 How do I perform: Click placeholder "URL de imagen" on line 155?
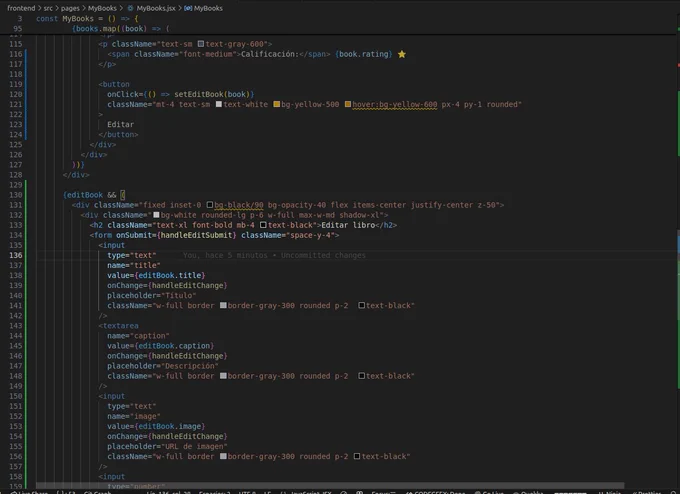click(194, 446)
